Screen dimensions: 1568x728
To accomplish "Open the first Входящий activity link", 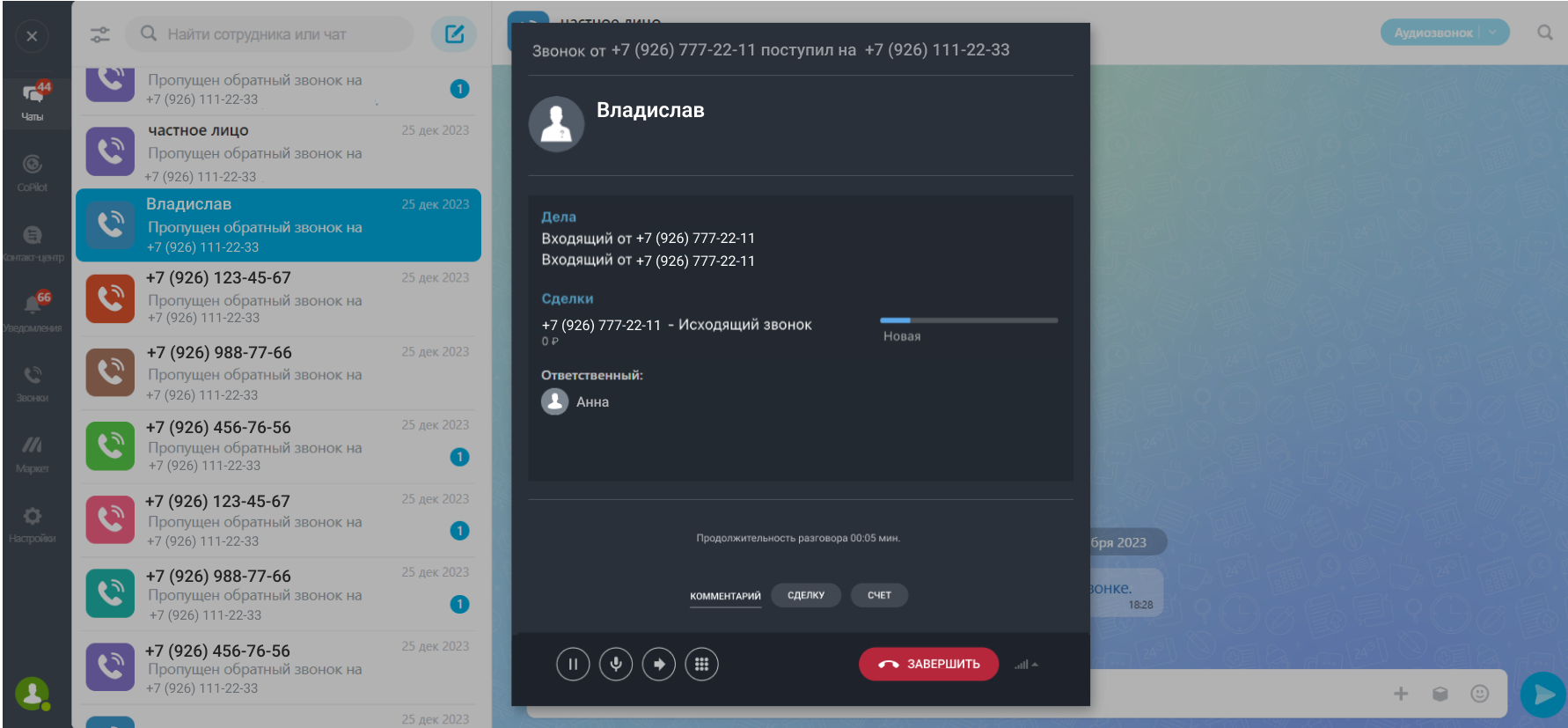I will coord(648,239).
